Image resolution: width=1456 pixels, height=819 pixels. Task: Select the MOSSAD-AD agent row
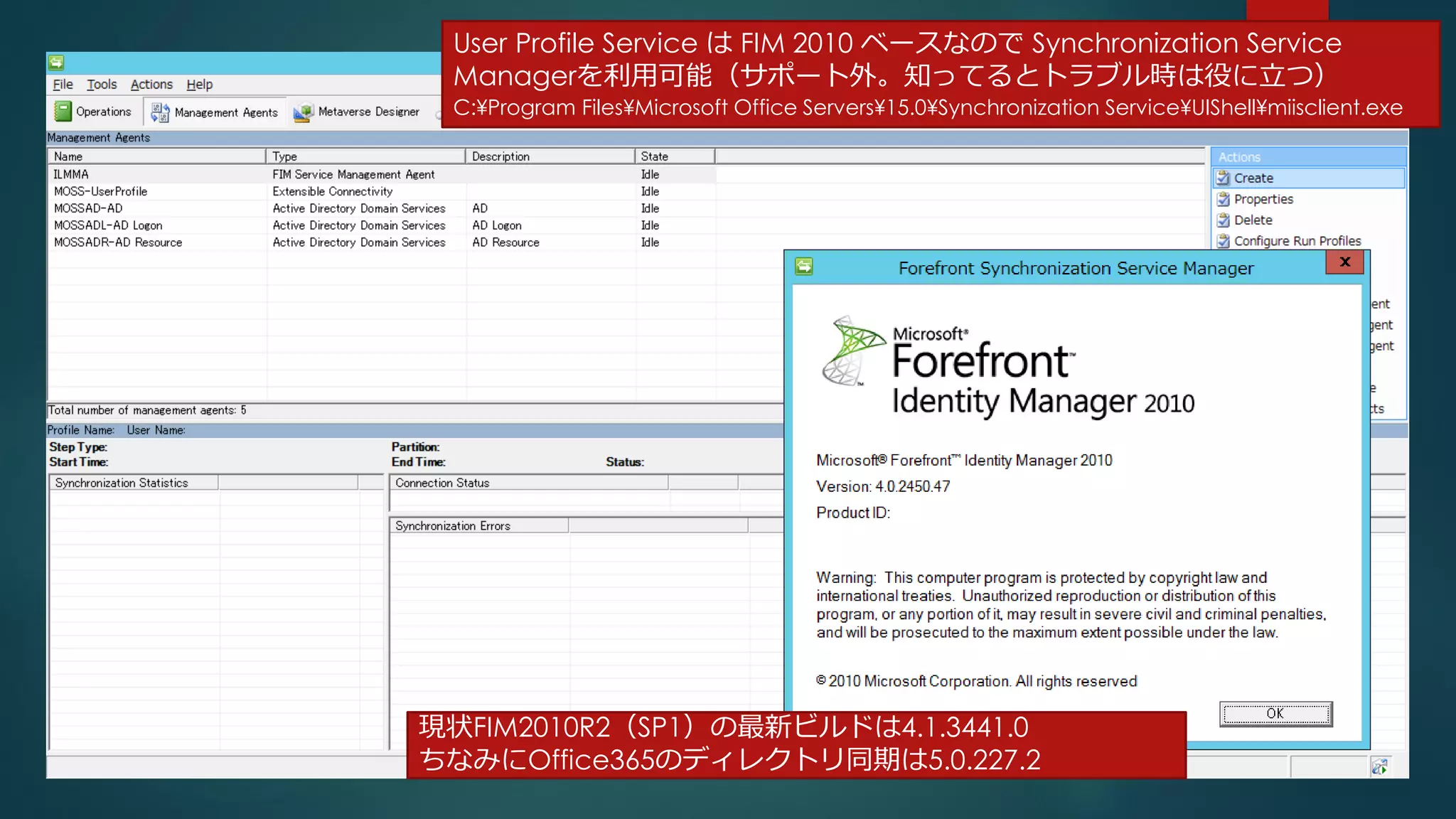tap(382, 208)
